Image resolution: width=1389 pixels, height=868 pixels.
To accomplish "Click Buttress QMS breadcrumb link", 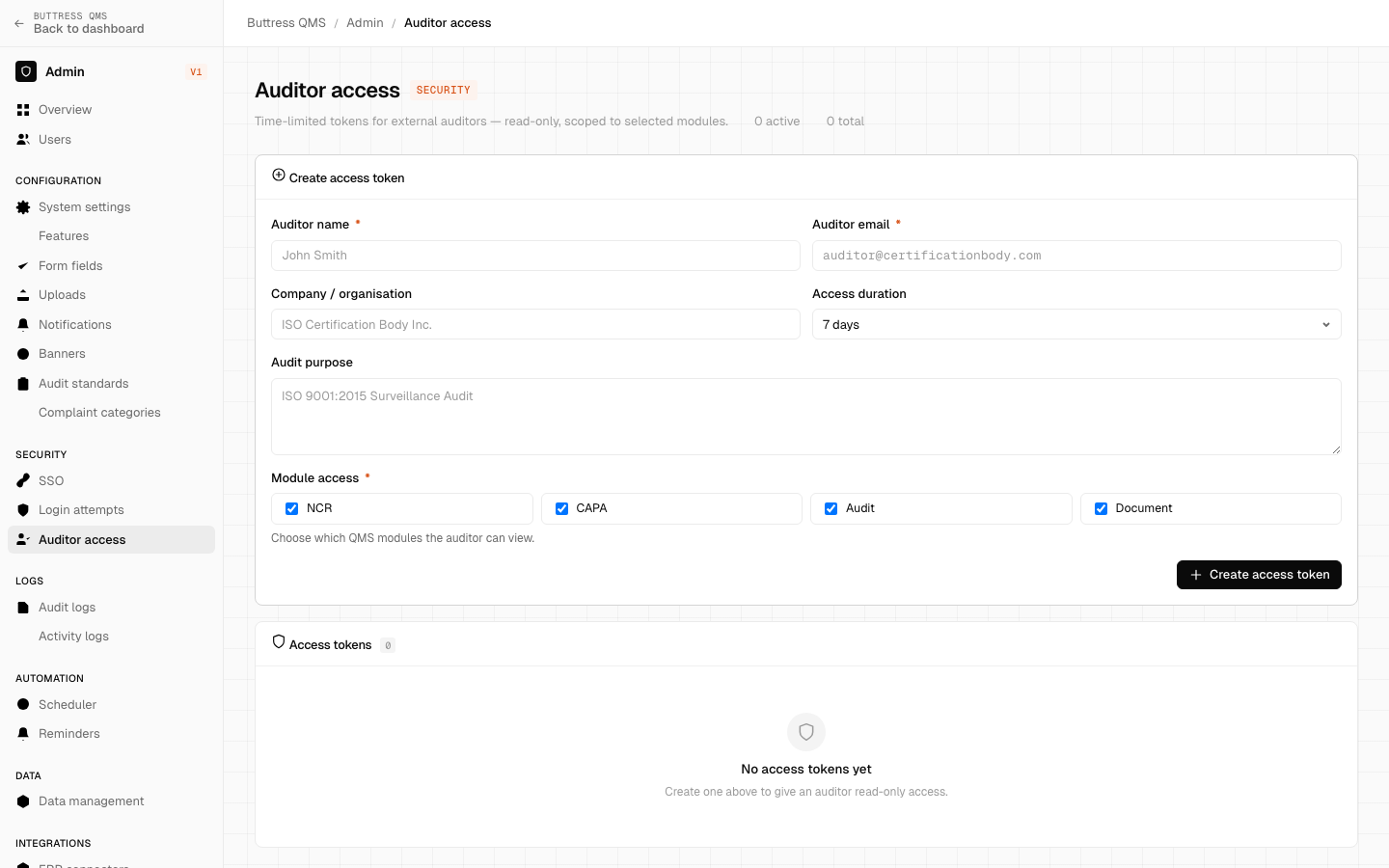I will point(286,23).
